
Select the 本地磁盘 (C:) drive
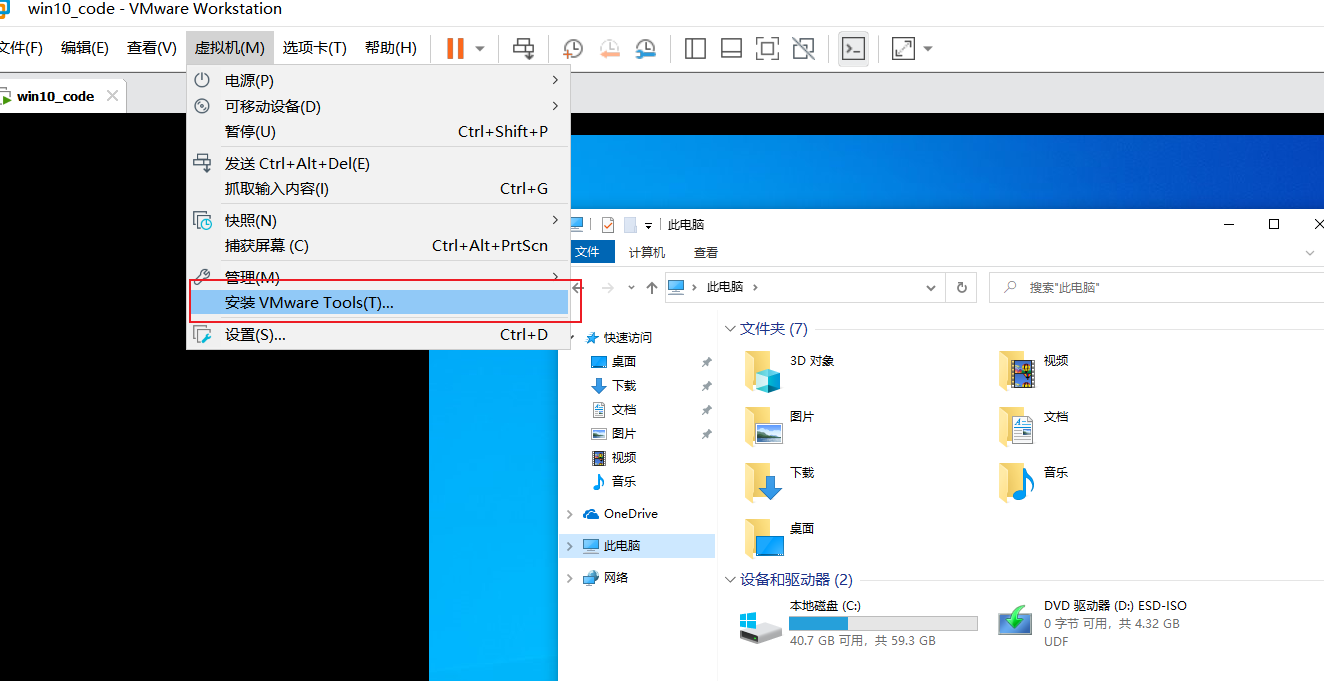(x=857, y=622)
